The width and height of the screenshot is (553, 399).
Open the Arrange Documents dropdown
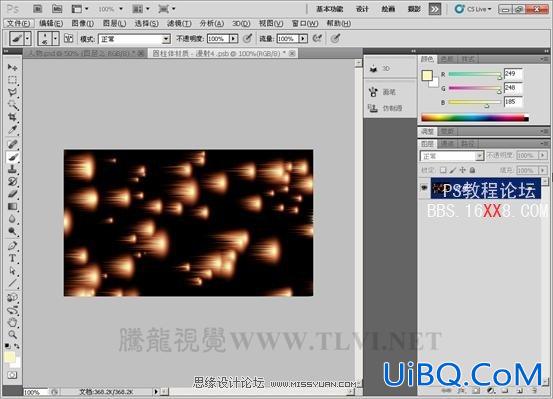click(141, 9)
